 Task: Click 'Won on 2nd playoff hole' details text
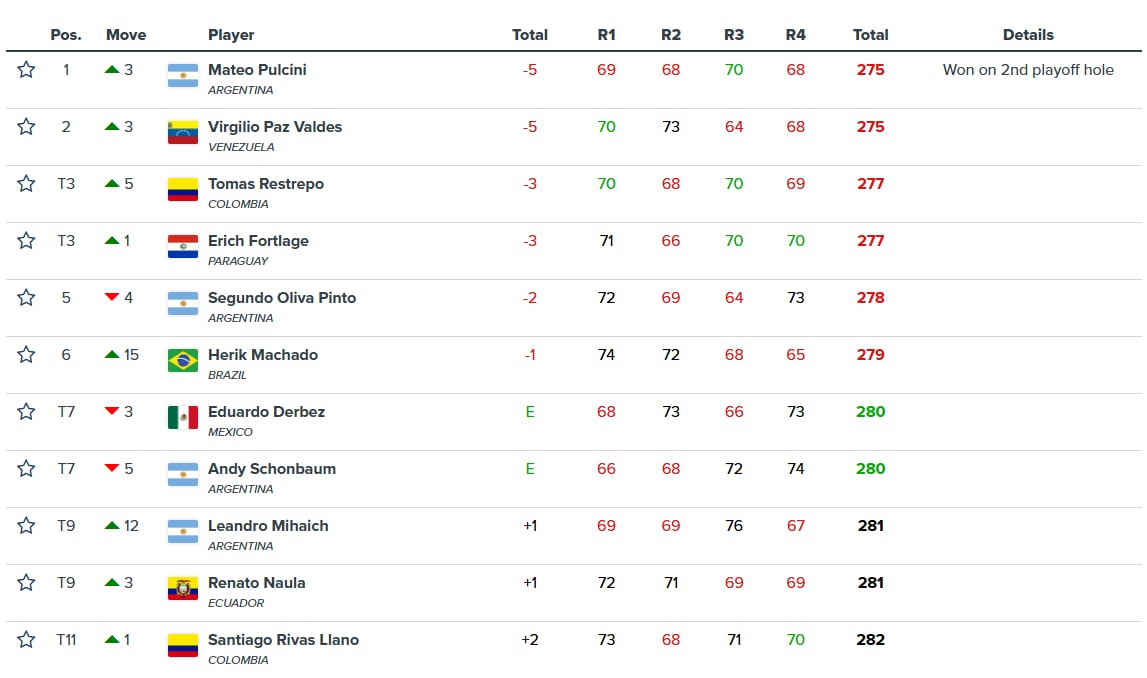click(1028, 70)
